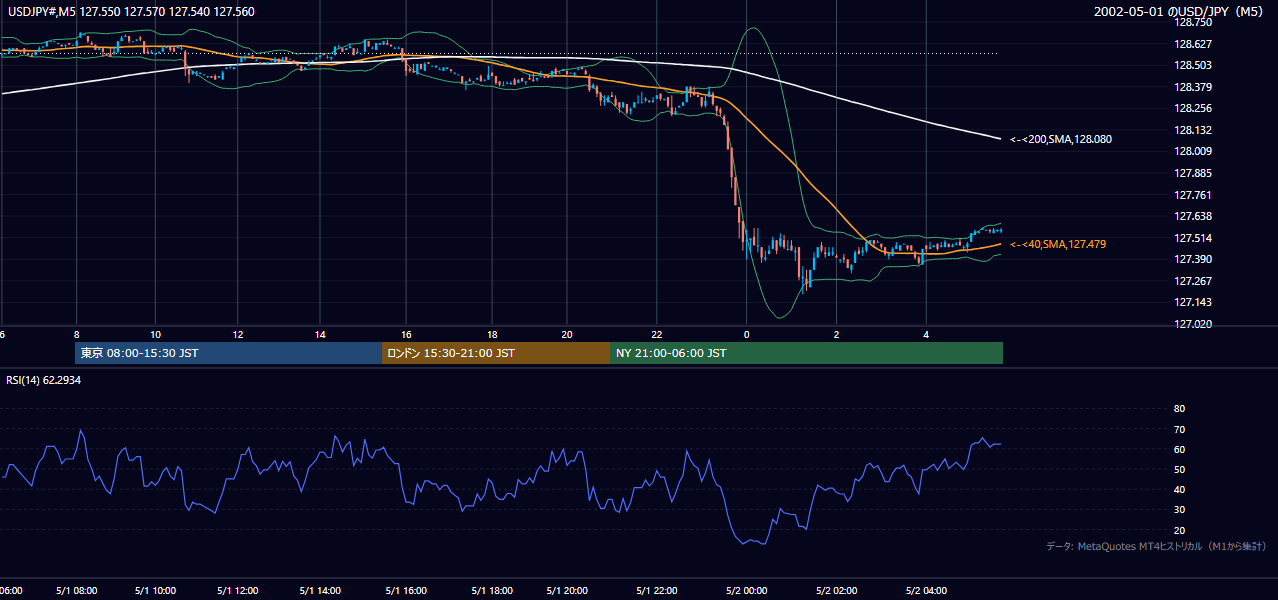Click hour label 2 under the price chart

click(x=836, y=334)
